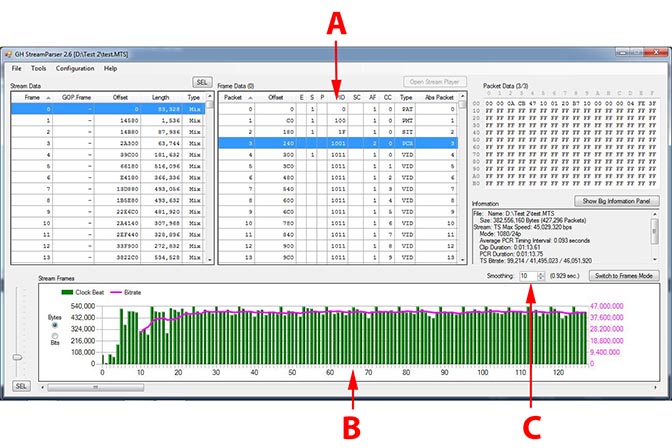
Task: Open the Help menu
Action: [x=110, y=68]
